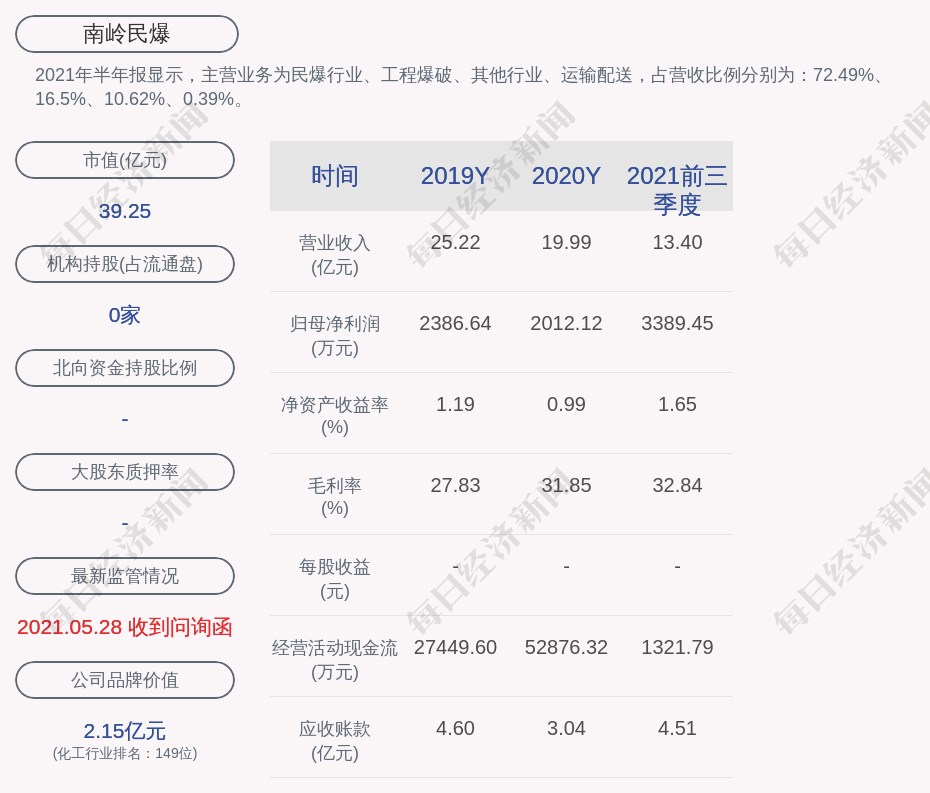Select the 2020Y column header

click(x=566, y=176)
